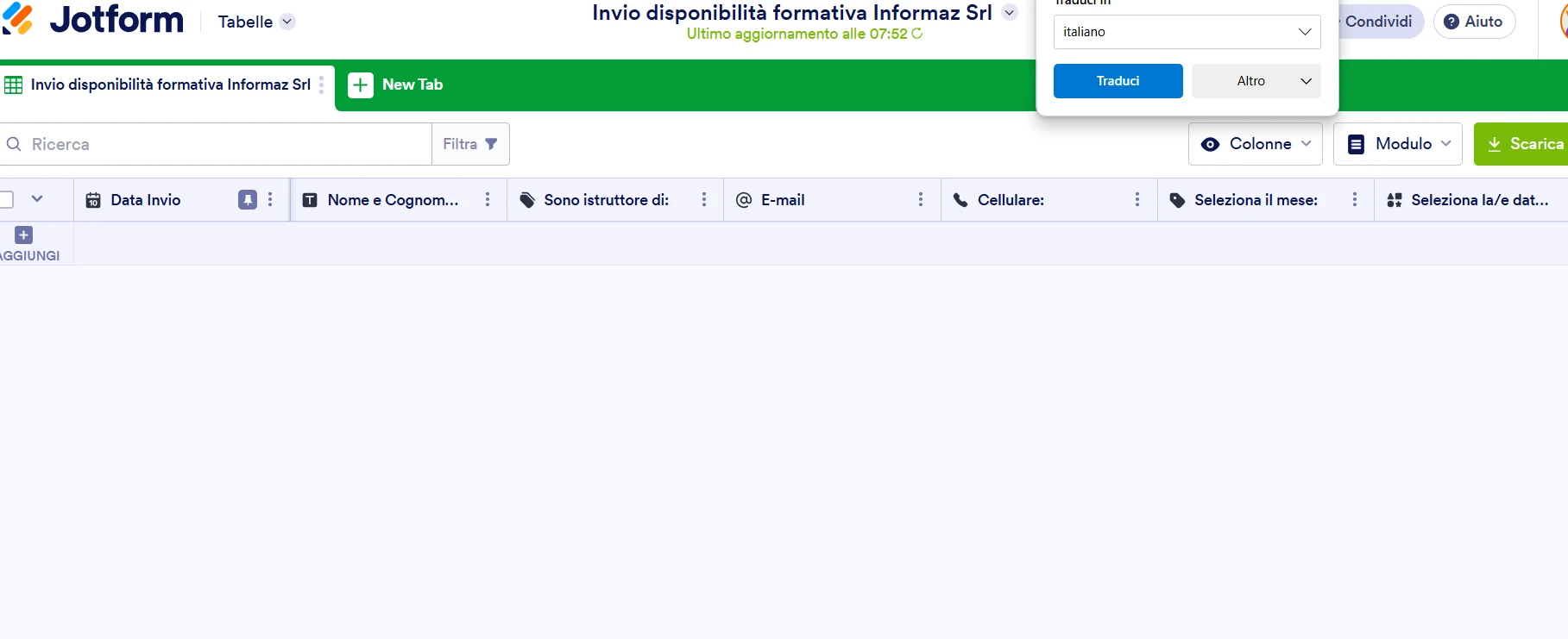Screen dimensions: 1568x639
Task: Open the Colonne visibility dropdown
Action: point(1255,144)
